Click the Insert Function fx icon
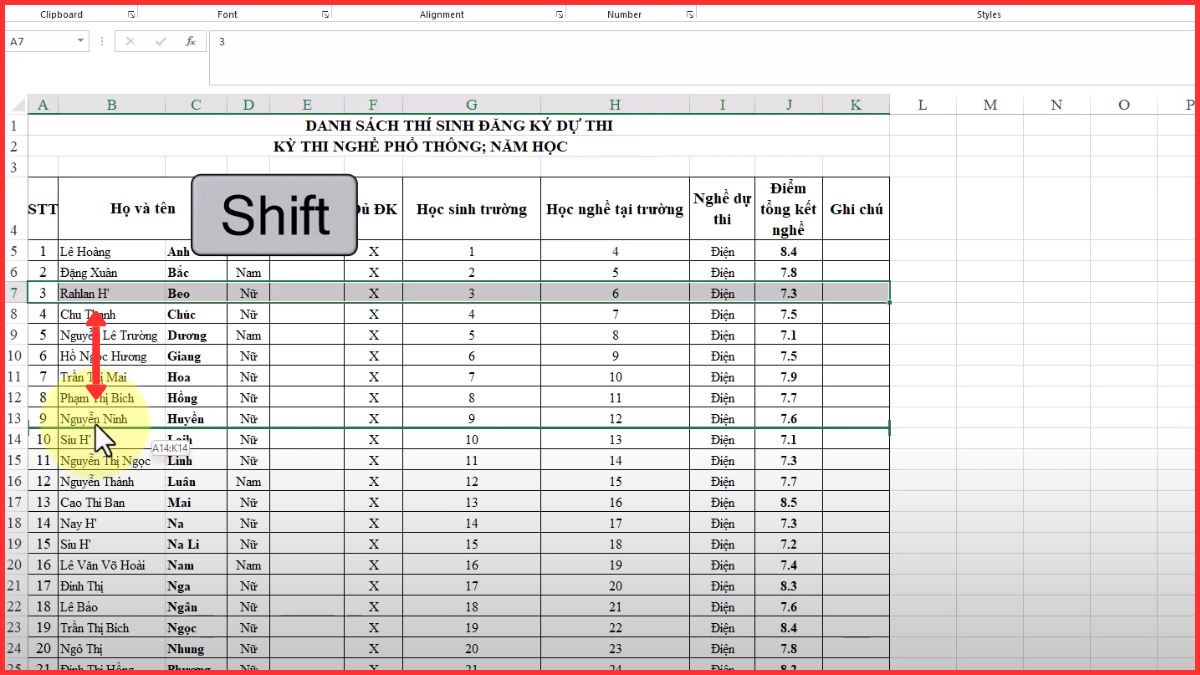This screenshot has height=675, width=1200. tap(191, 41)
